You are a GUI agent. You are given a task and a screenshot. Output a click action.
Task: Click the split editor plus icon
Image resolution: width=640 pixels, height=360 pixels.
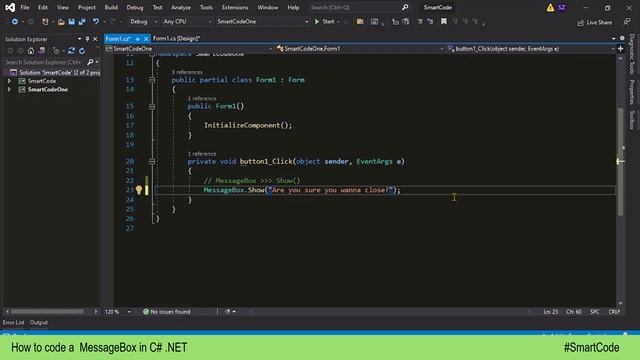620,49
